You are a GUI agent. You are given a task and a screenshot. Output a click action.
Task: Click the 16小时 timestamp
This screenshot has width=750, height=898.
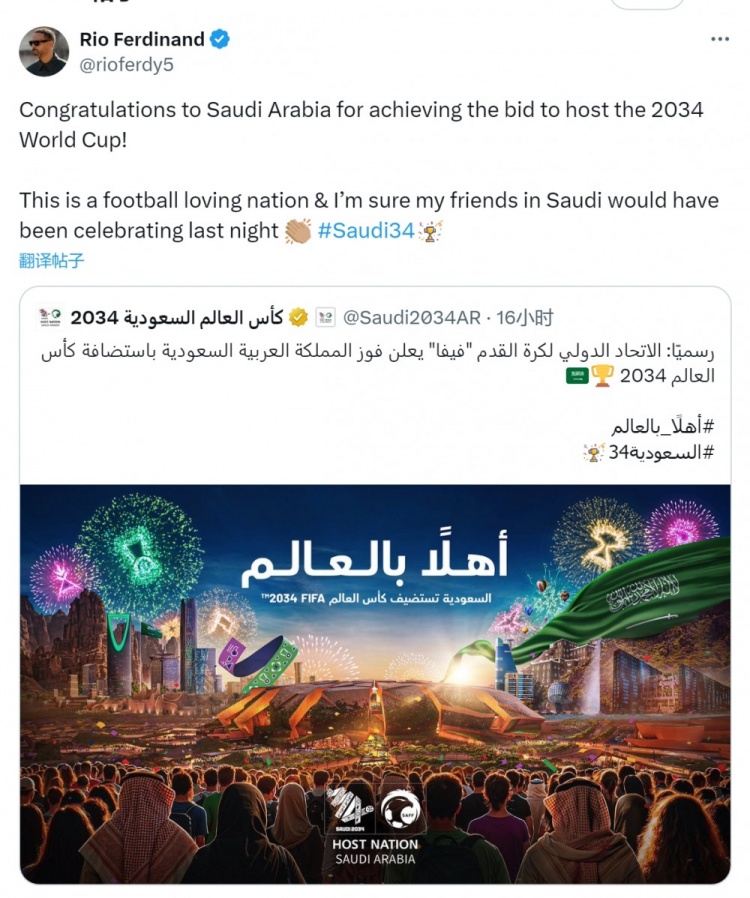point(525,318)
